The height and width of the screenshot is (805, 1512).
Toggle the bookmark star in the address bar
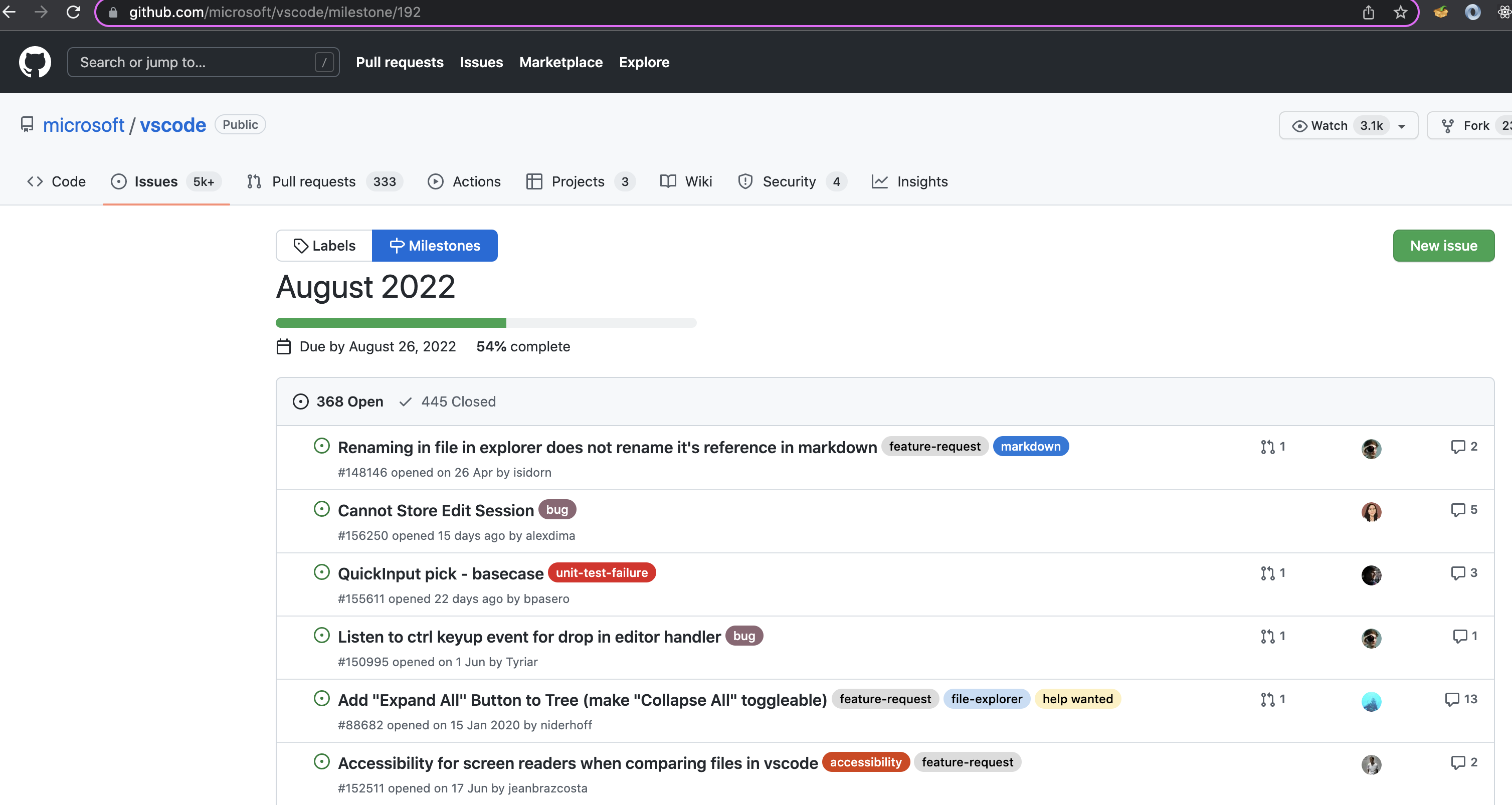1400,12
